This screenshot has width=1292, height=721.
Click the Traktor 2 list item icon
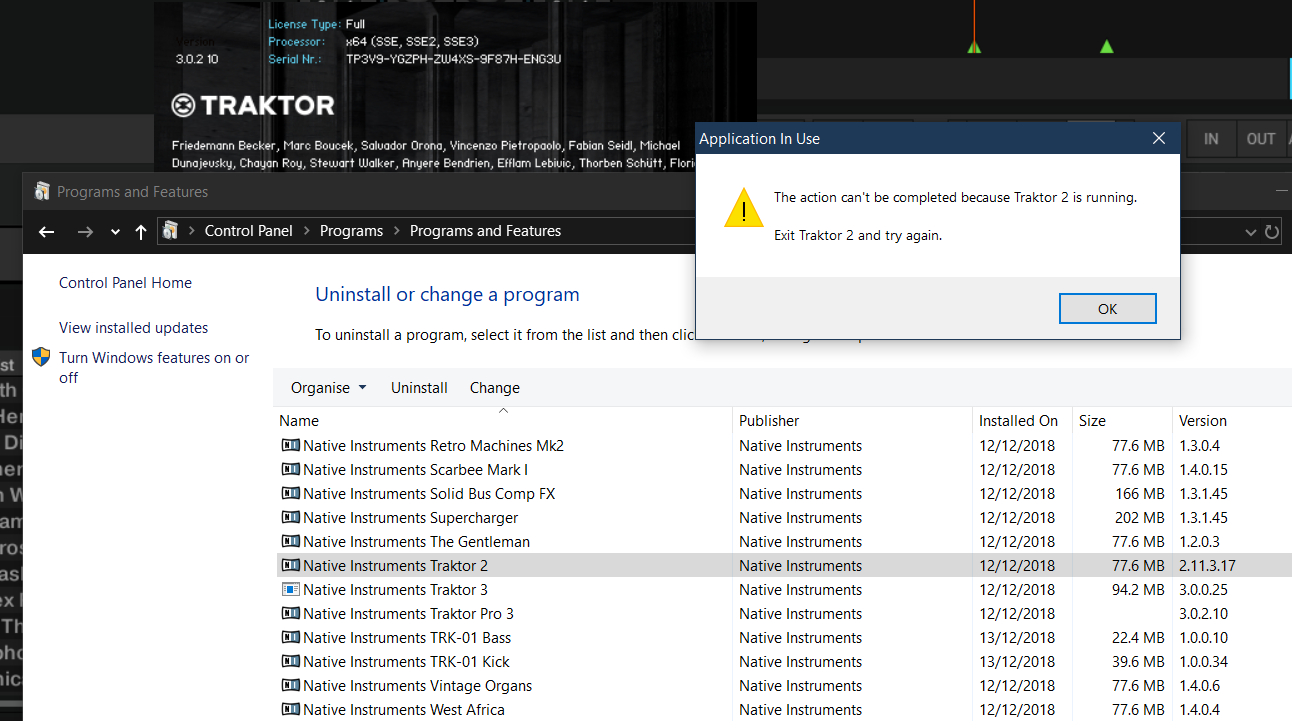(x=290, y=566)
